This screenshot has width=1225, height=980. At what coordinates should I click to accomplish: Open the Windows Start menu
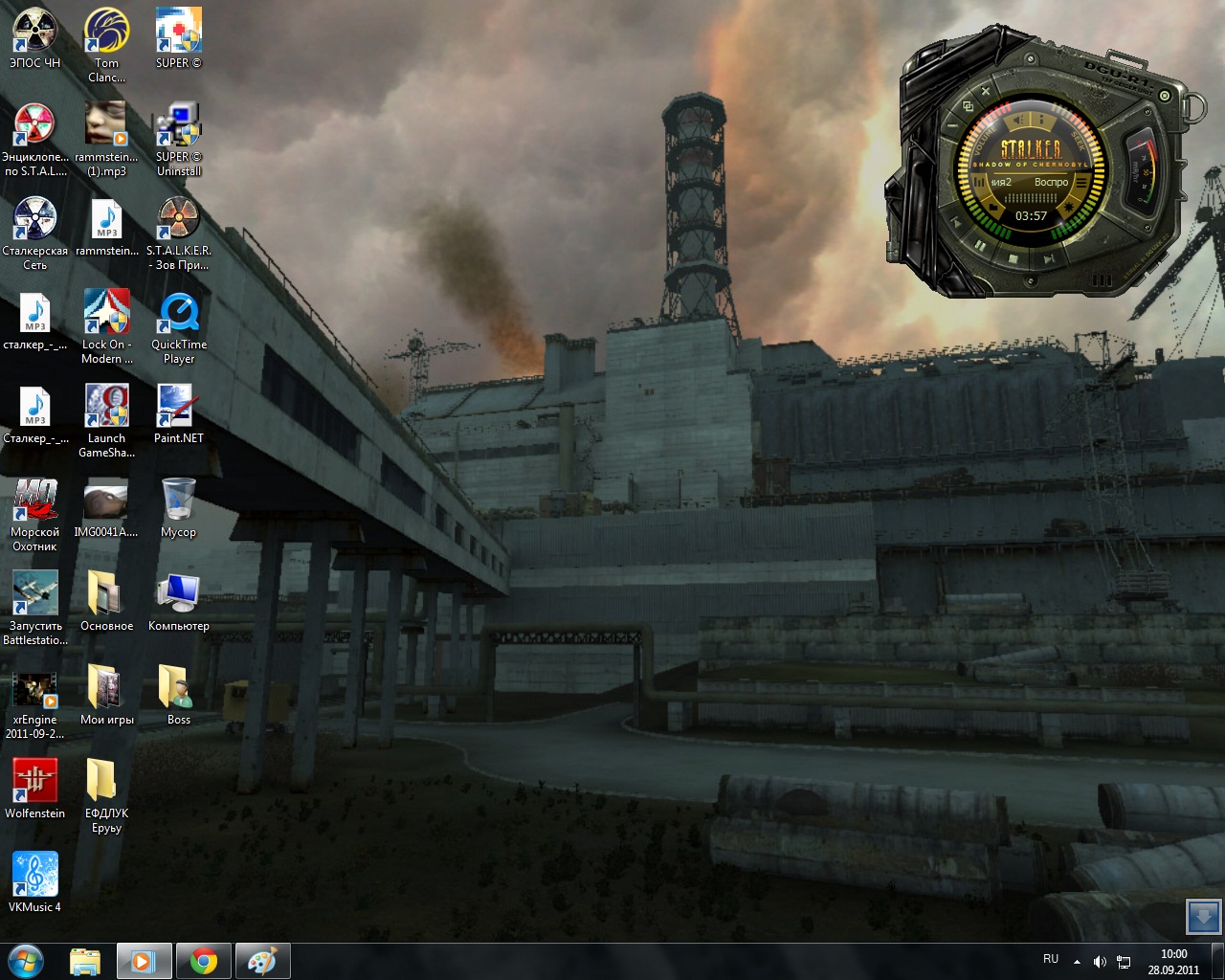pos(26,961)
